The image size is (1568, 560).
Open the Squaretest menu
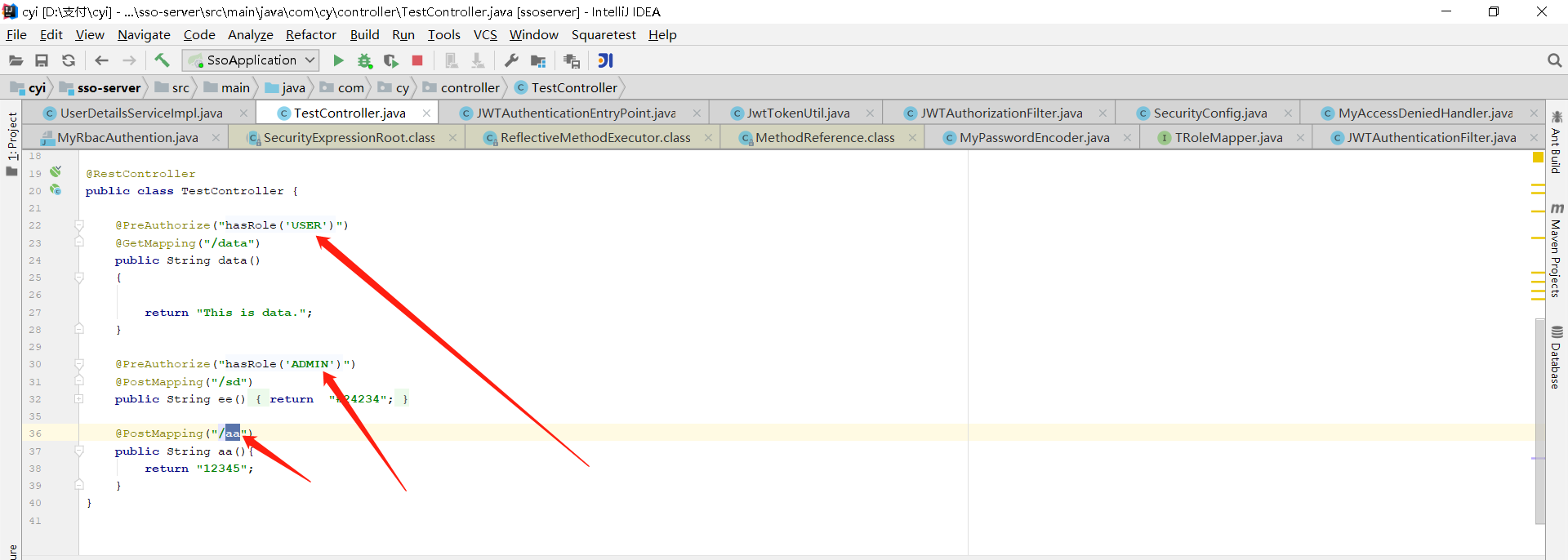[x=604, y=35]
